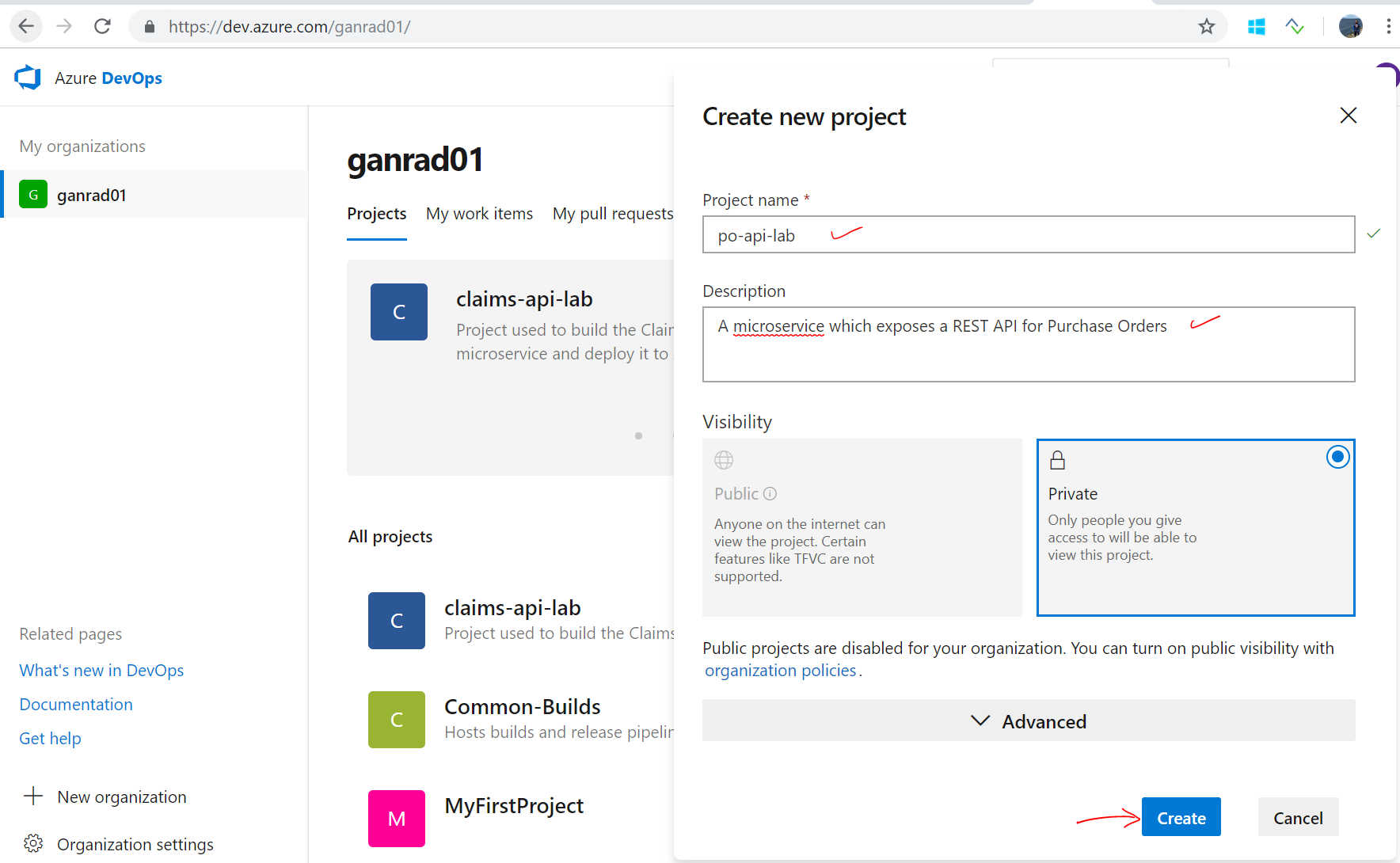Open the browser profile avatar
Image resolution: width=1400 pixels, height=863 pixels.
pos(1350,26)
